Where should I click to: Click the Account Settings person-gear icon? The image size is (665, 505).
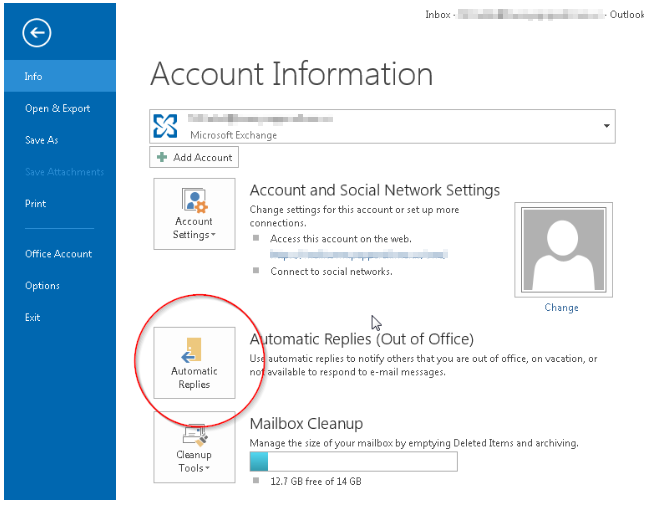pos(195,200)
